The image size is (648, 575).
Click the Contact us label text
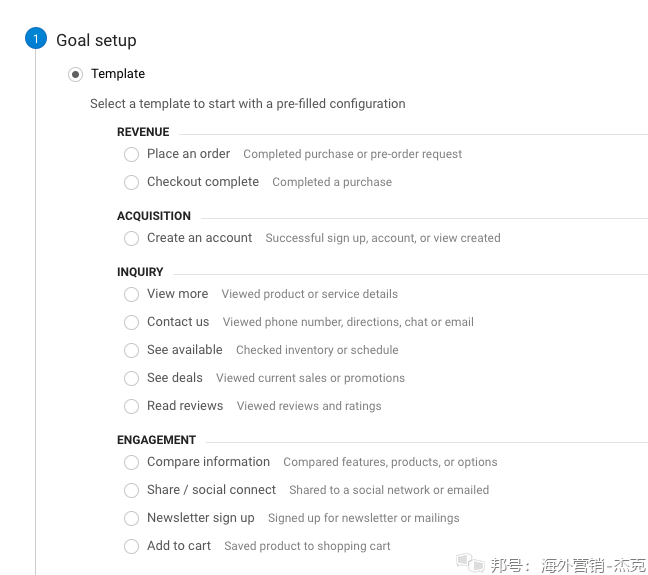(178, 322)
